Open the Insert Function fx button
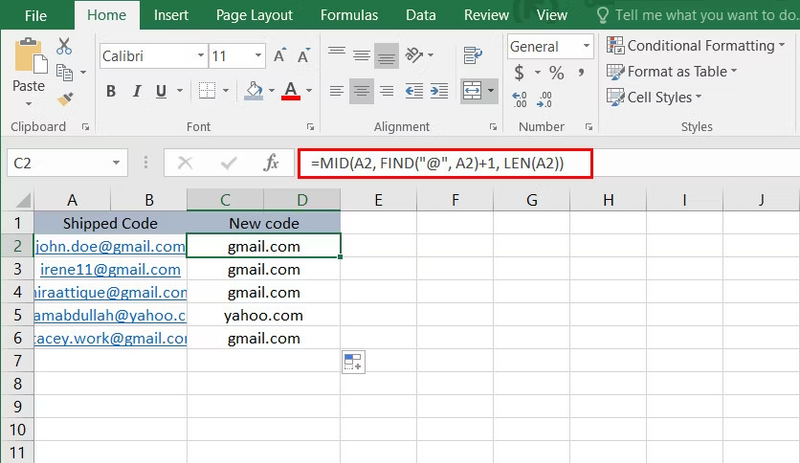 tap(271, 163)
